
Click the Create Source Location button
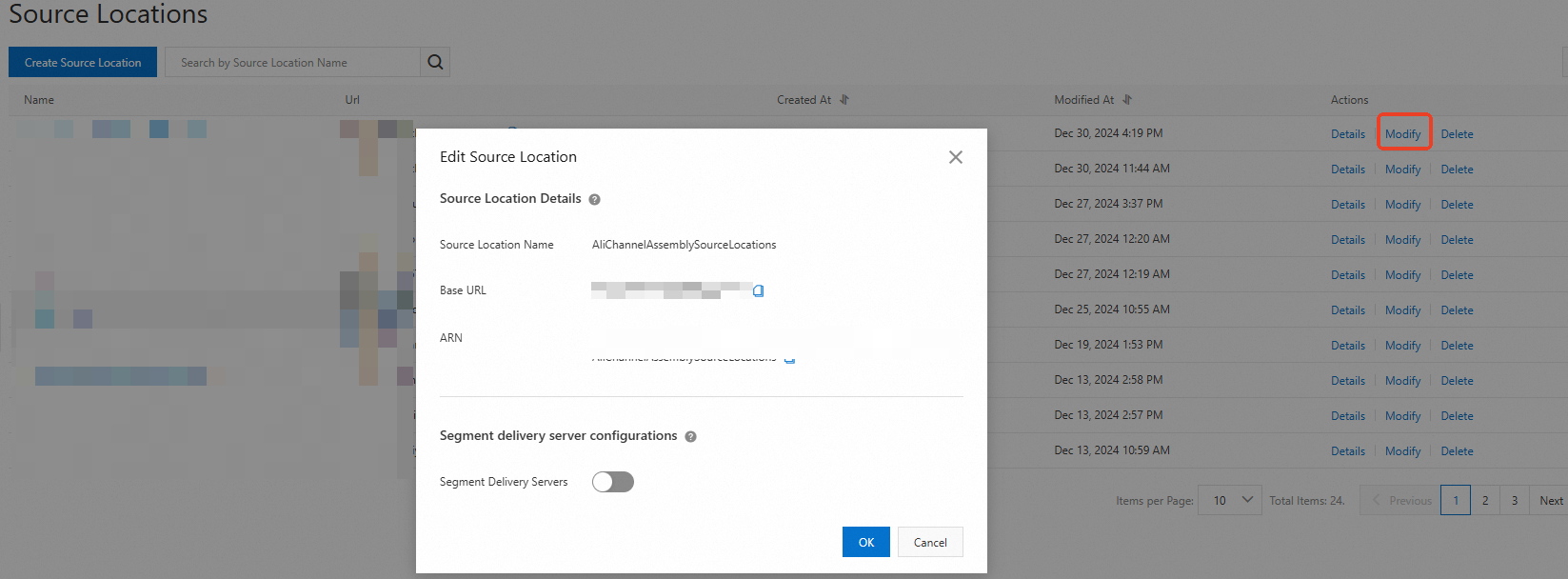point(83,62)
